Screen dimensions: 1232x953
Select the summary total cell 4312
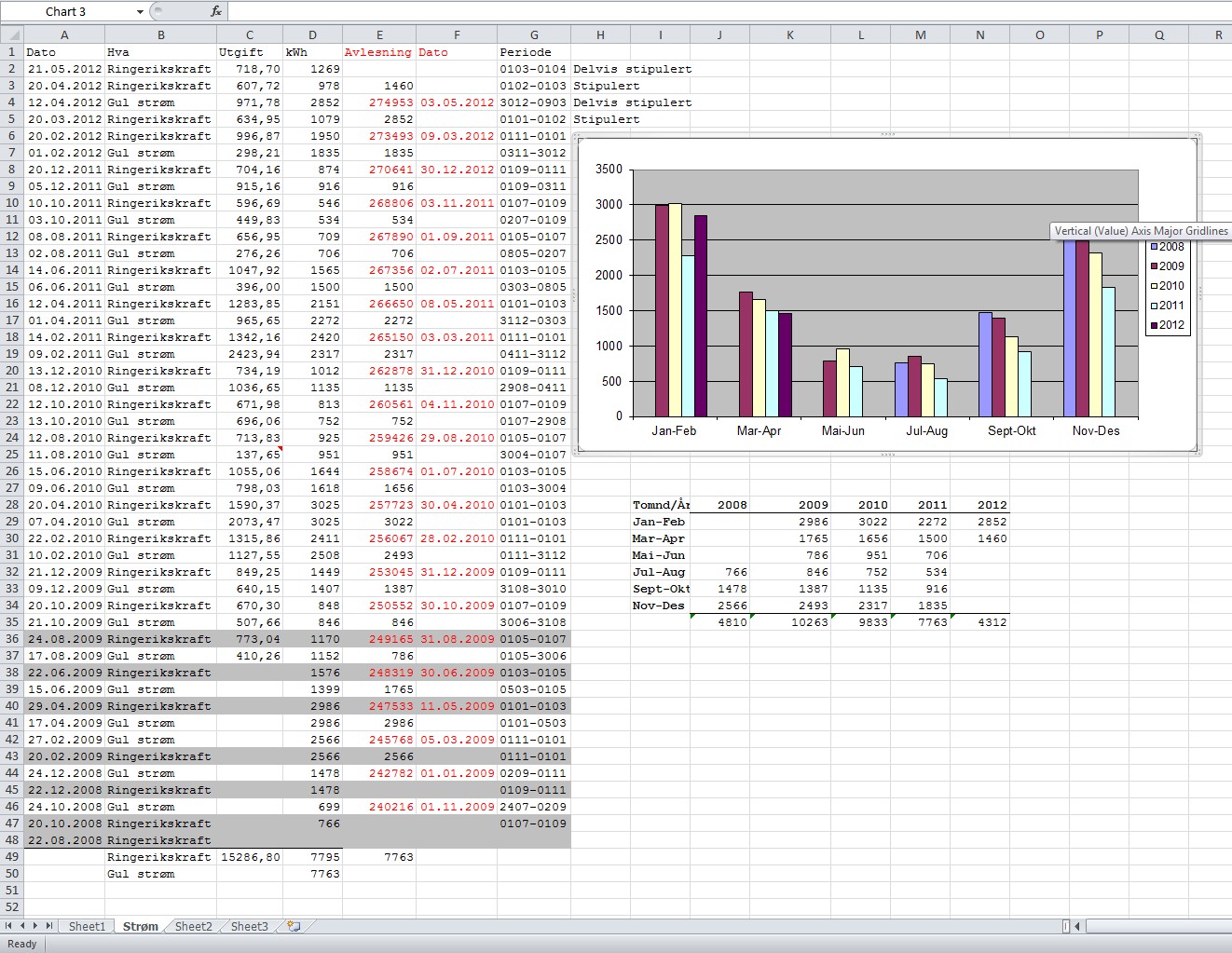pos(980,622)
